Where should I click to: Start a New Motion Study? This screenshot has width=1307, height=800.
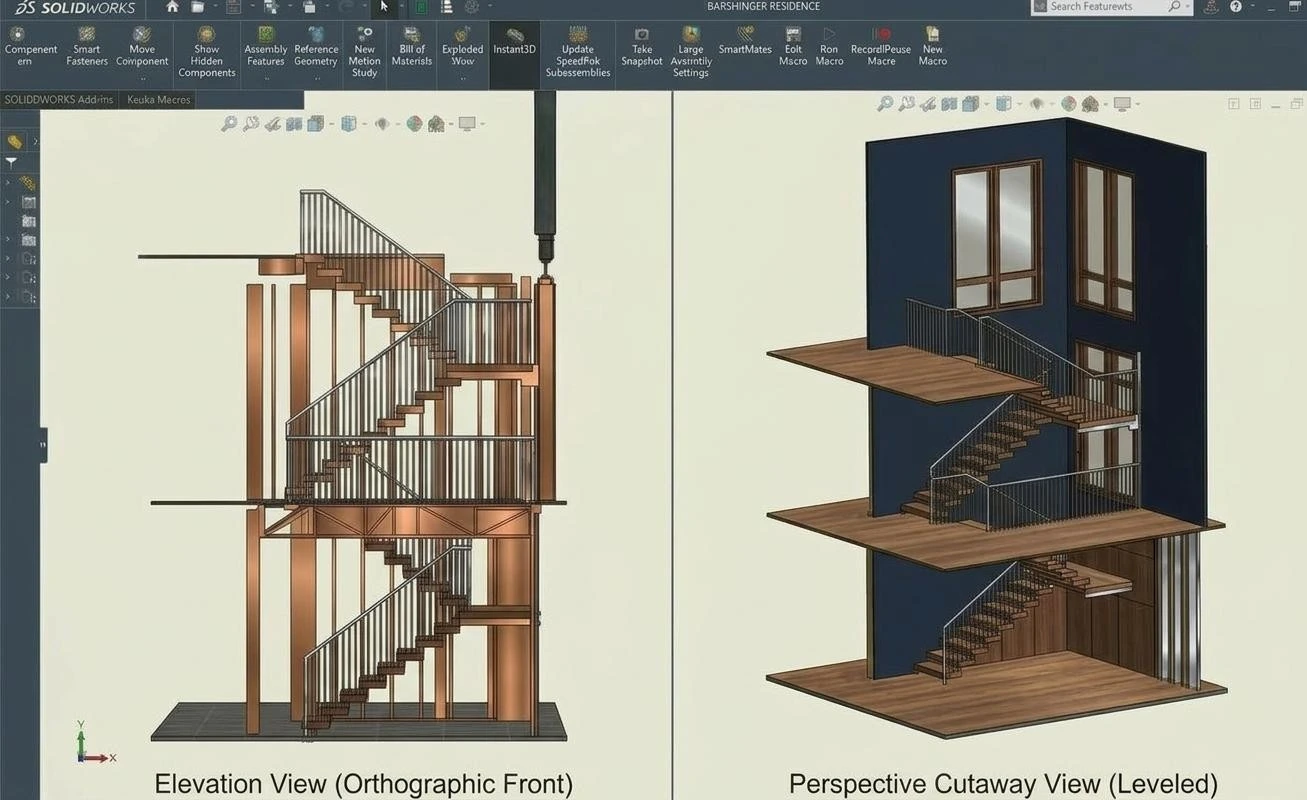(365, 53)
